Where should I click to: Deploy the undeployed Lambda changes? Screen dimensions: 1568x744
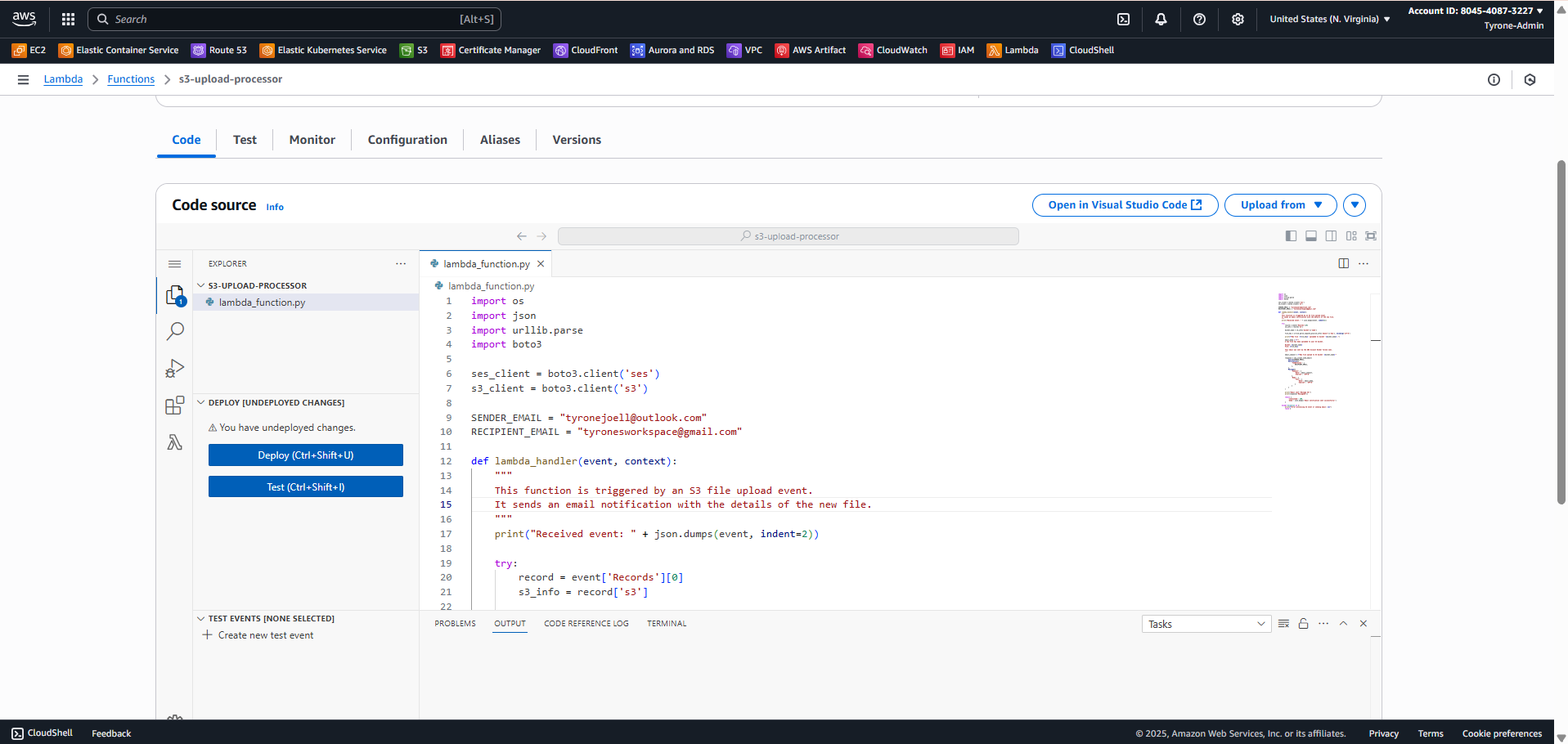click(x=305, y=455)
